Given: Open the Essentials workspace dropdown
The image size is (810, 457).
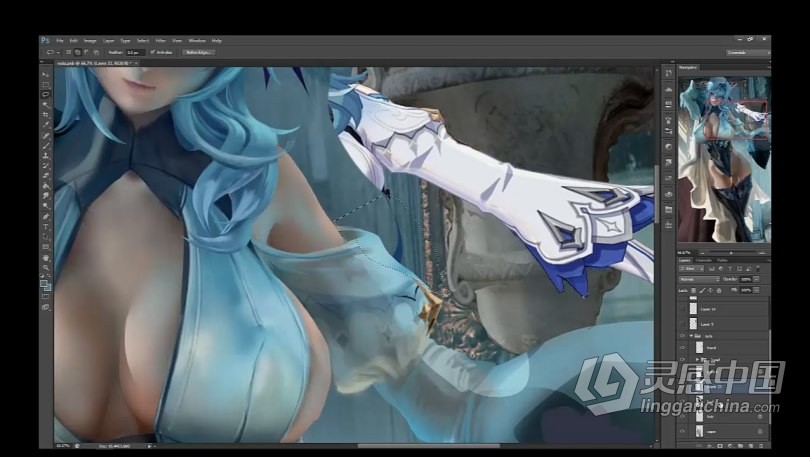Looking at the screenshot, I should pos(747,53).
